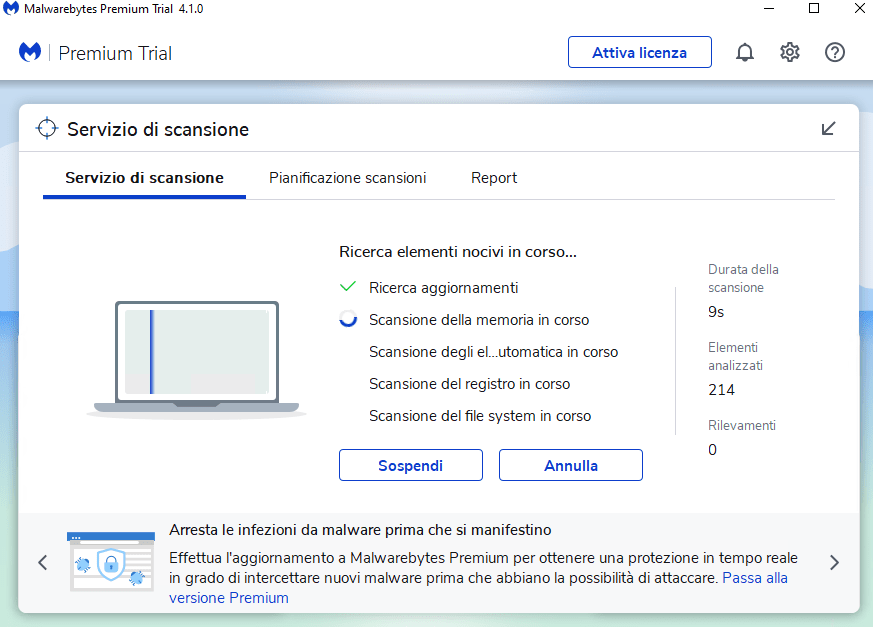Click 'Scansione del registro in corso' text

469,384
